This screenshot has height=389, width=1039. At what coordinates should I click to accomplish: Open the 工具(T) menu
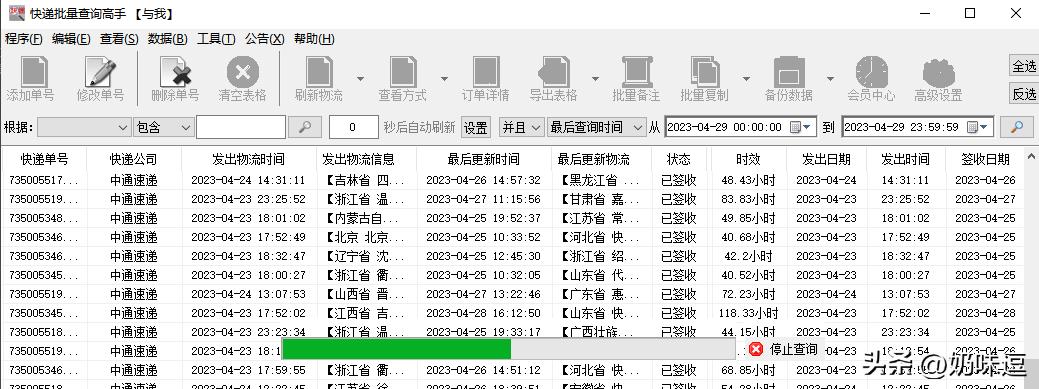pyautogui.click(x=216, y=39)
